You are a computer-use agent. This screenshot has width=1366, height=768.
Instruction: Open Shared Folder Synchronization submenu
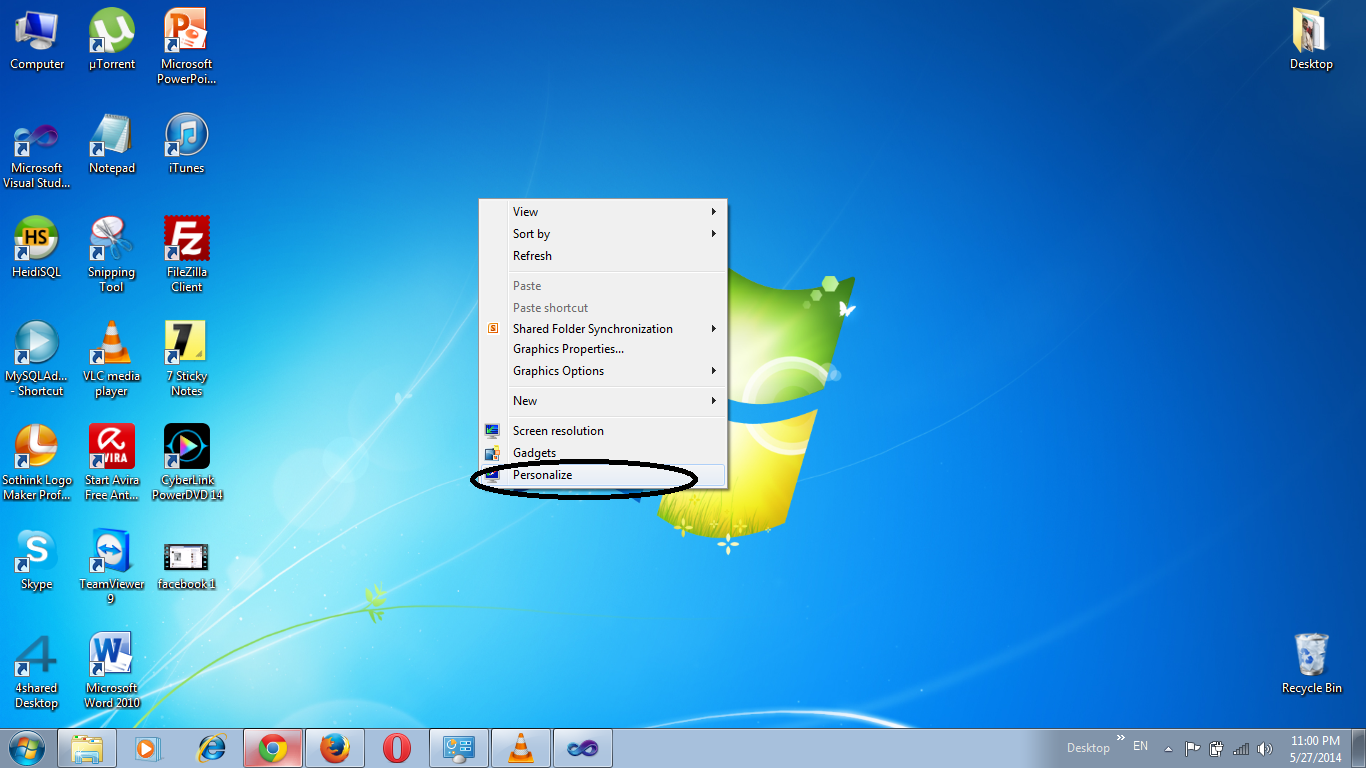tap(603, 329)
